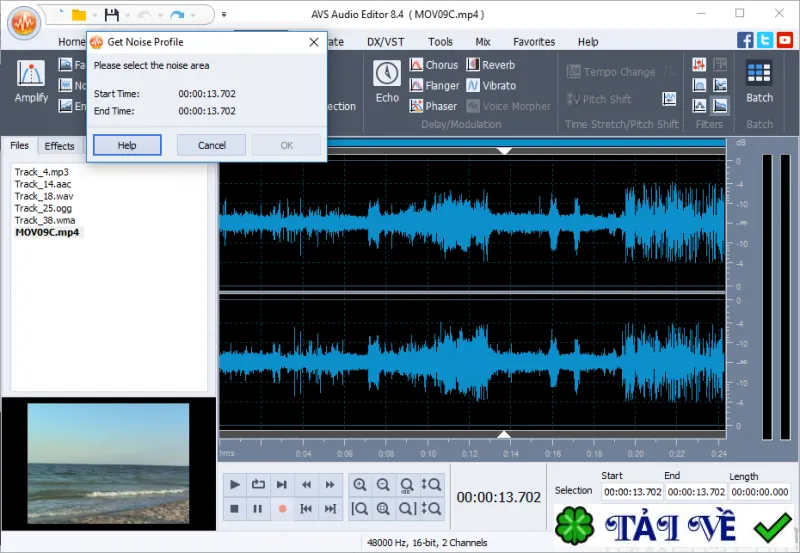Pause the audio playback

[x=258, y=509]
